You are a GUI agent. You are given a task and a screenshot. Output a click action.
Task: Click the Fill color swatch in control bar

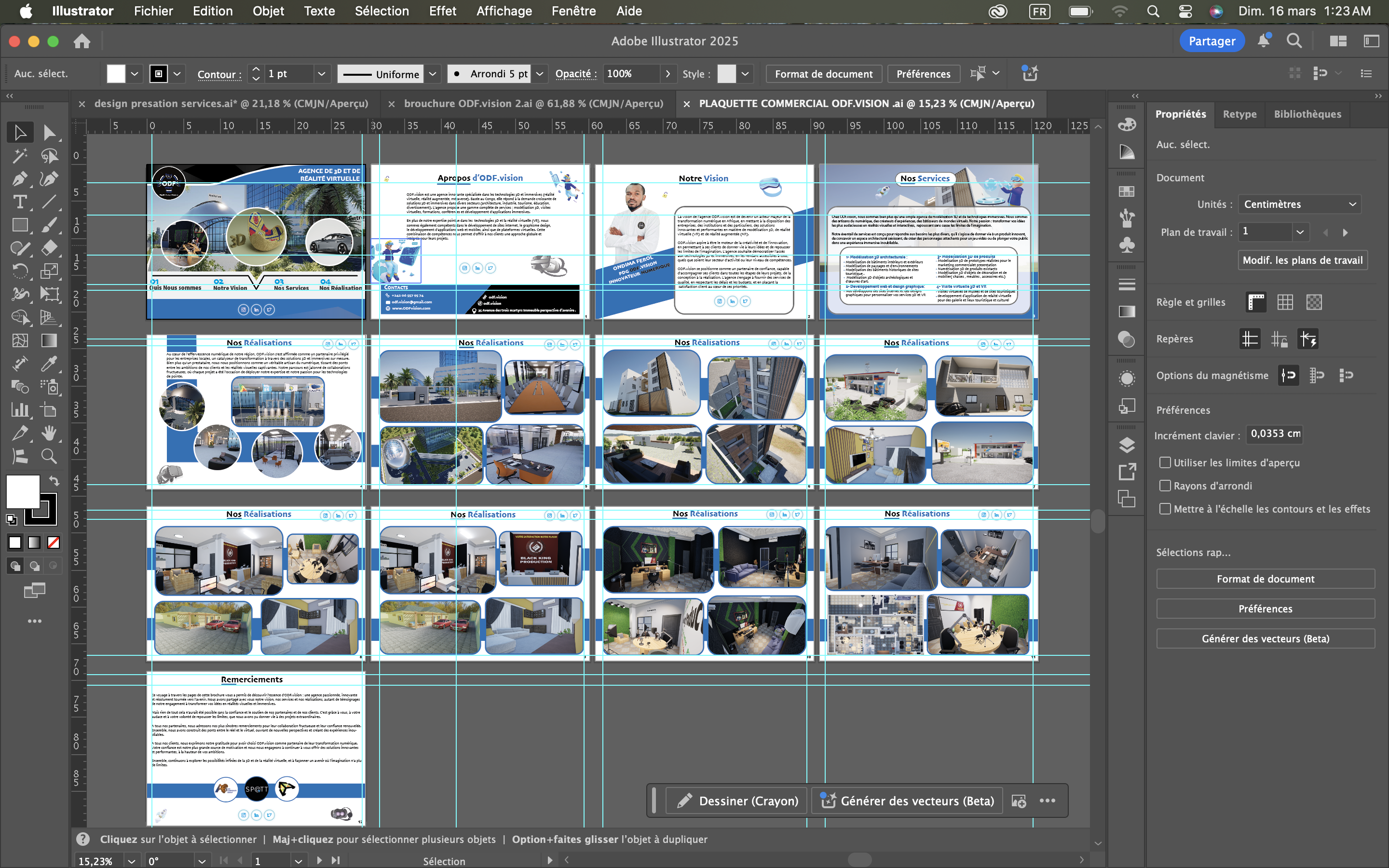click(x=116, y=73)
